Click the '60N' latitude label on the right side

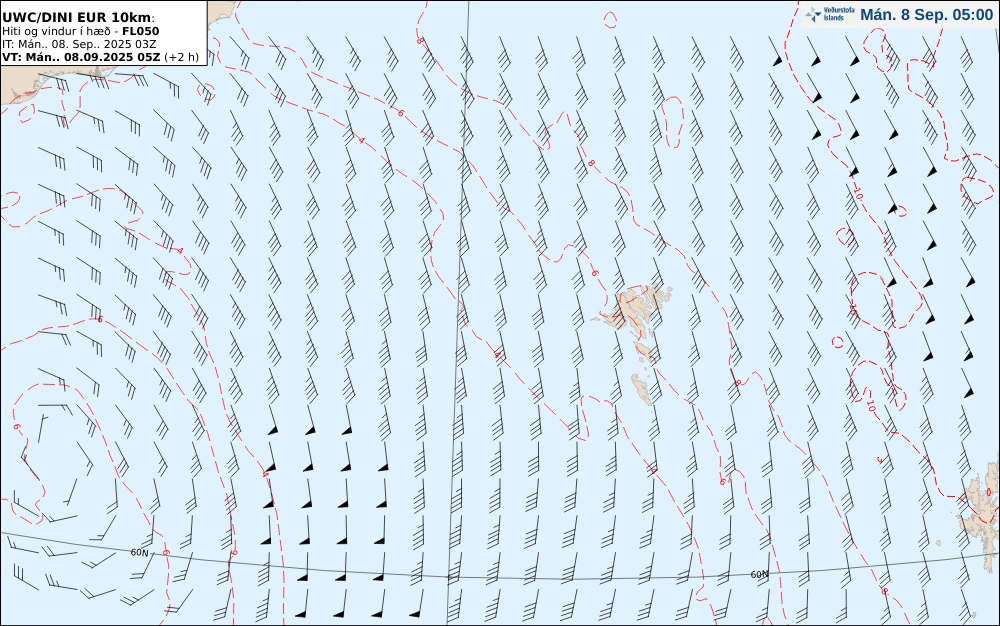click(759, 574)
